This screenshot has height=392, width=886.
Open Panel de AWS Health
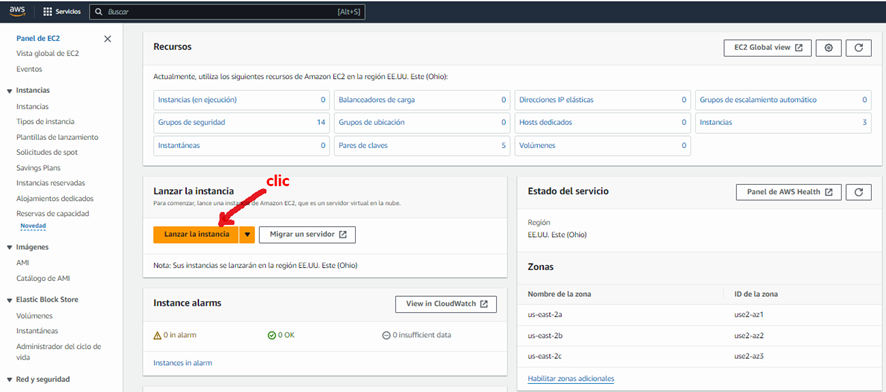(789, 192)
